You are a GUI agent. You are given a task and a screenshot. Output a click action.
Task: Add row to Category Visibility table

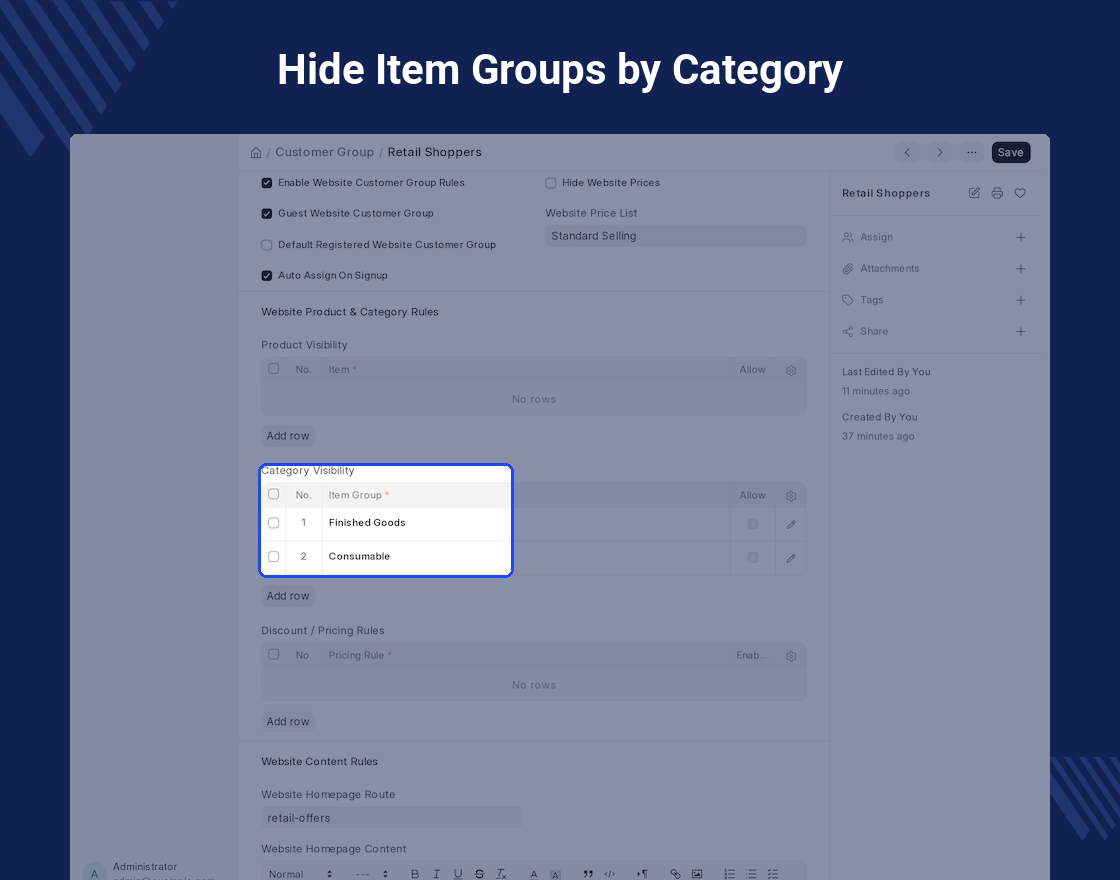pos(288,596)
